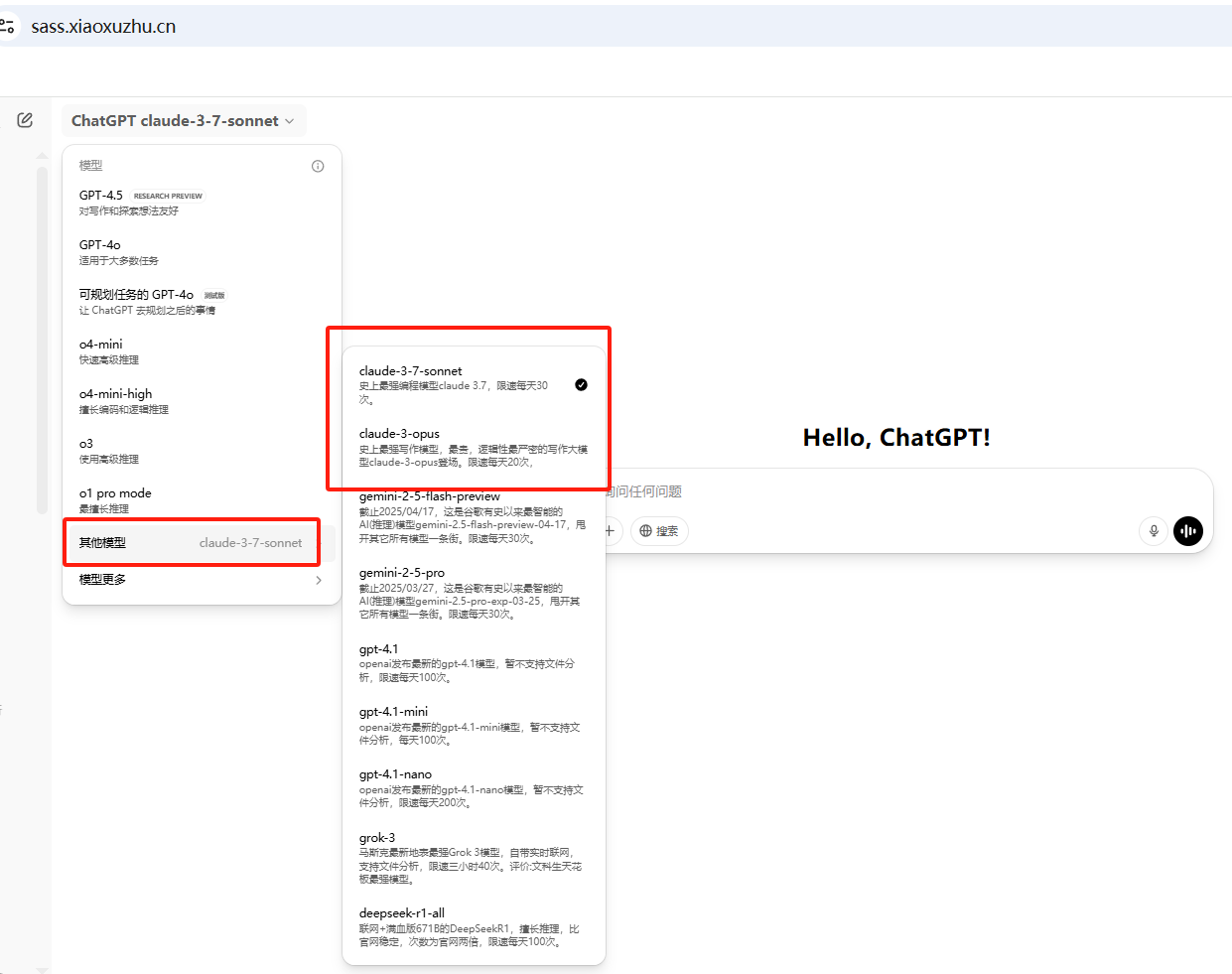This screenshot has height=974, width=1232.
Task: Click the plus icon to attach files
Action: 610,531
